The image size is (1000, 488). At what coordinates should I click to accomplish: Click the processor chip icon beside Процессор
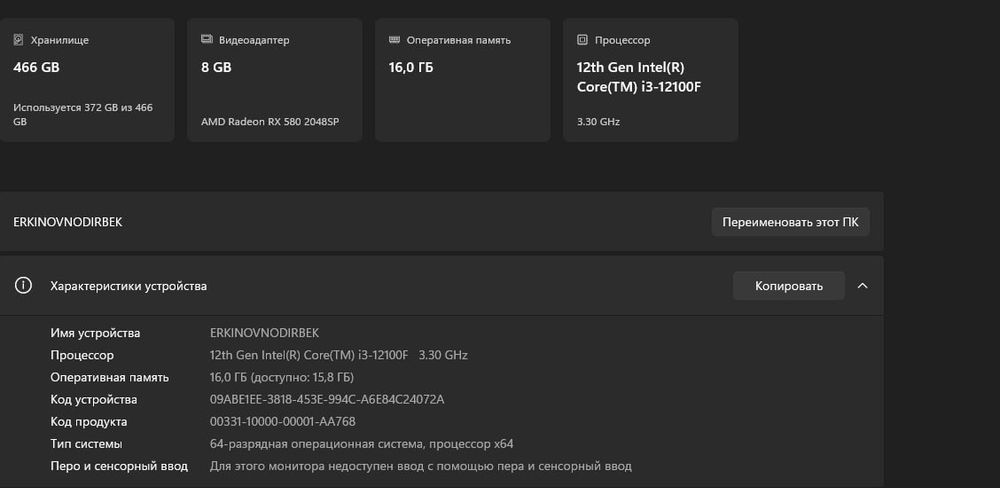pos(582,40)
